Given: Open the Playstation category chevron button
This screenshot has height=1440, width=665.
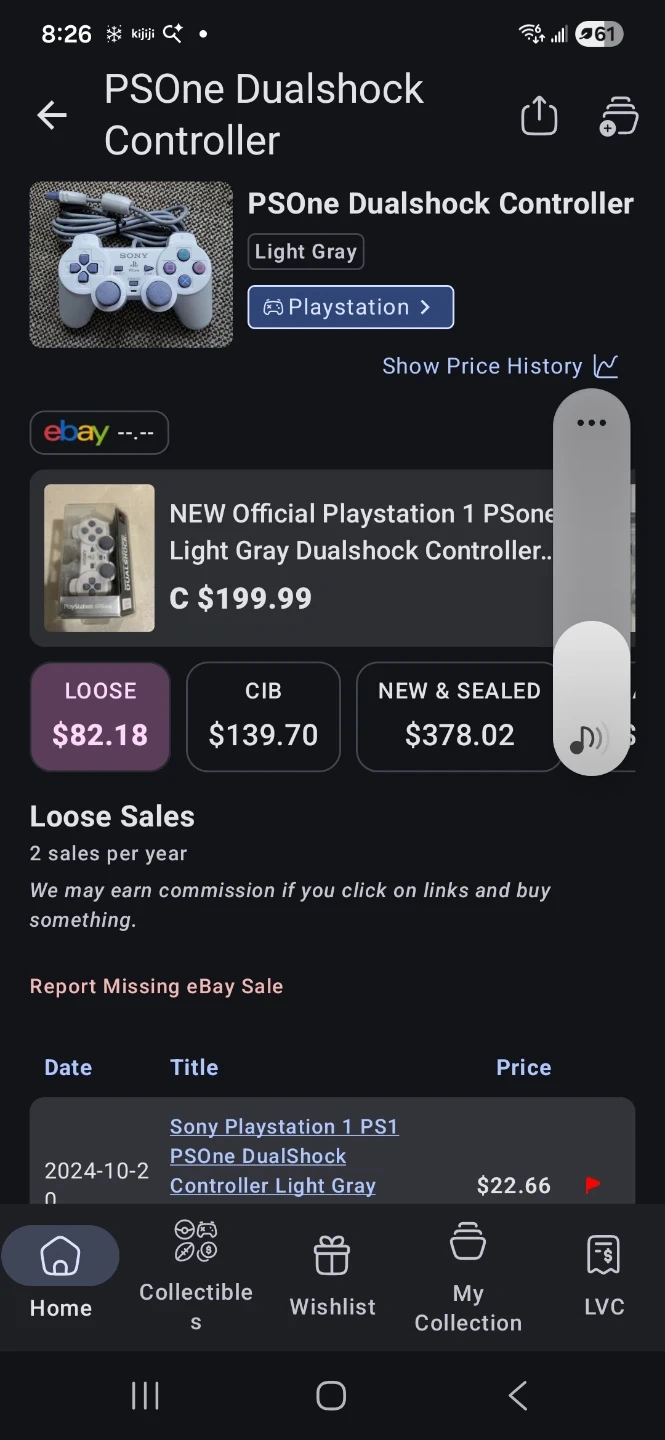Looking at the screenshot, I should 351,307.
